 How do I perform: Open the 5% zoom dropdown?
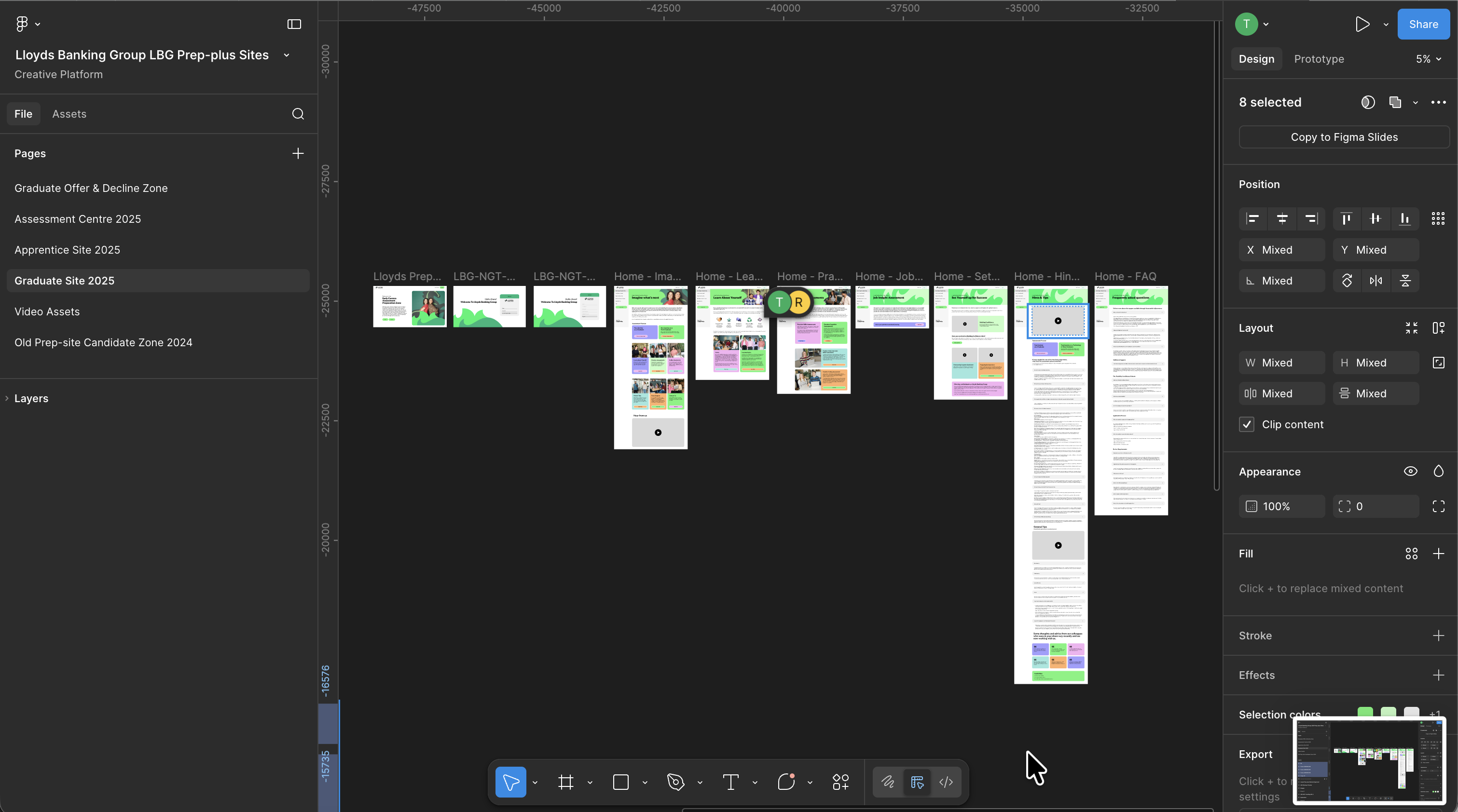coord(1429,59)
